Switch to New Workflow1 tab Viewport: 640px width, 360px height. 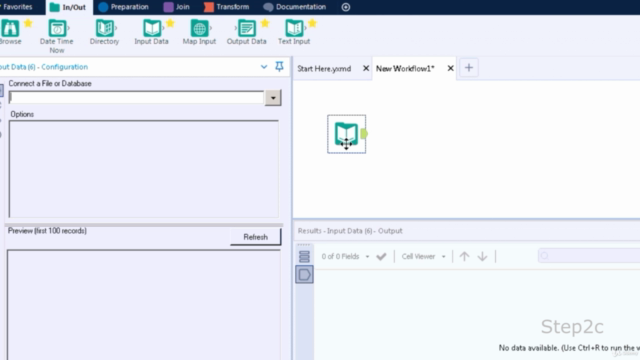[405, 69]
